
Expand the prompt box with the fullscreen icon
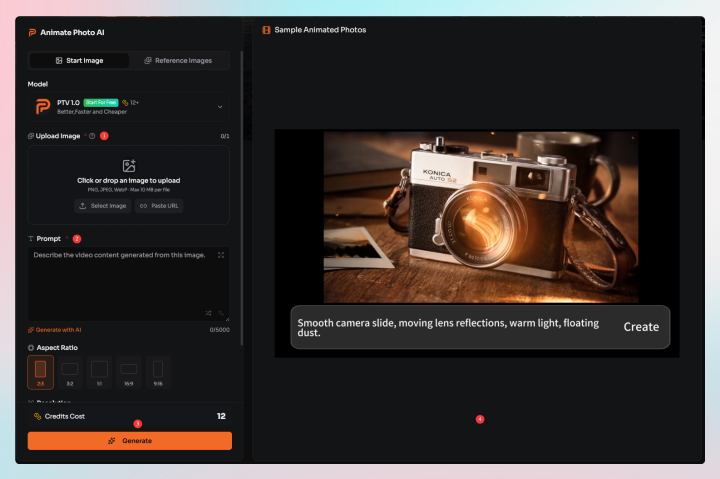point(221,255)
